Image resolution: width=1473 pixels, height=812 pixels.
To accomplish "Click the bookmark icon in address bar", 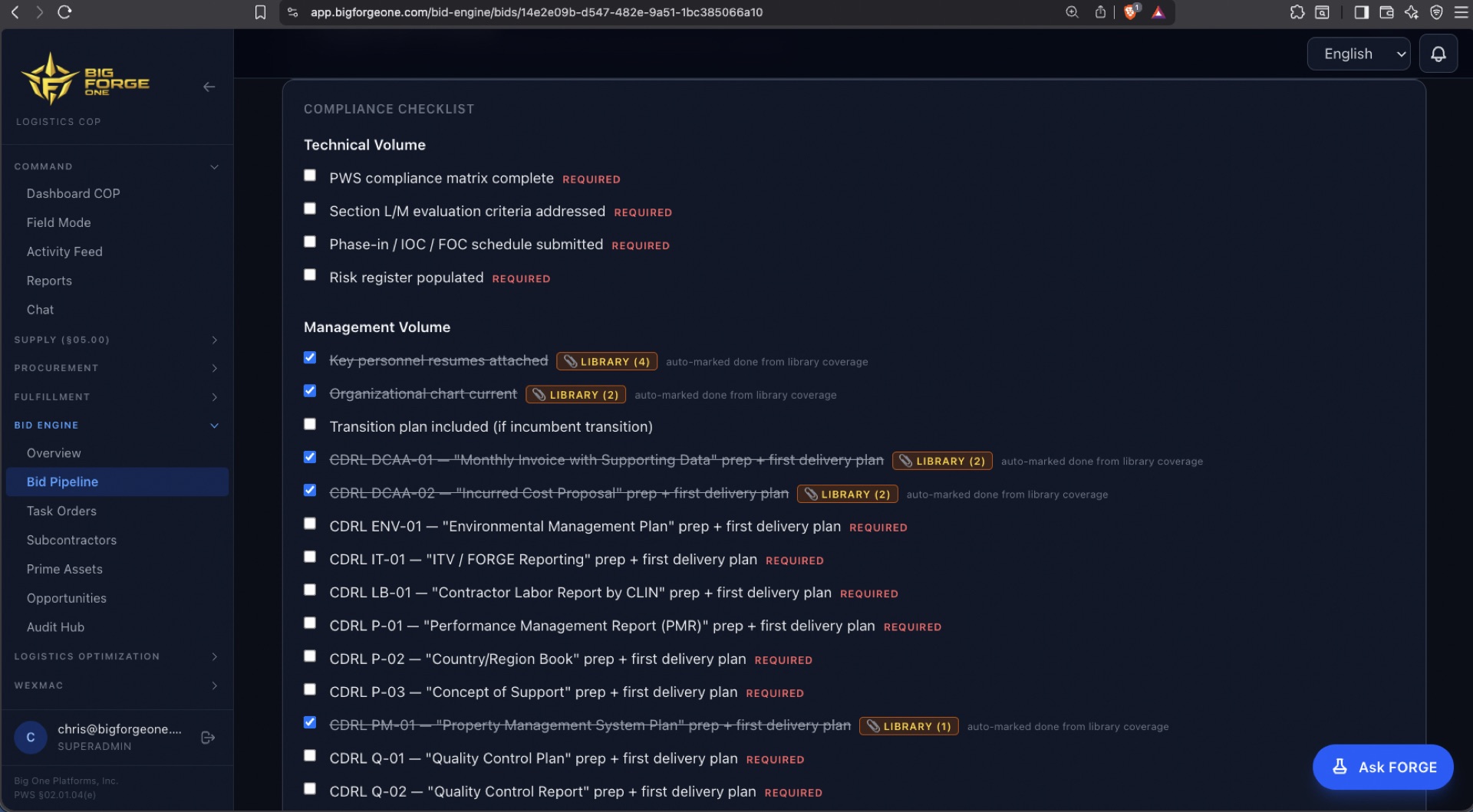I will pos(260,12).
